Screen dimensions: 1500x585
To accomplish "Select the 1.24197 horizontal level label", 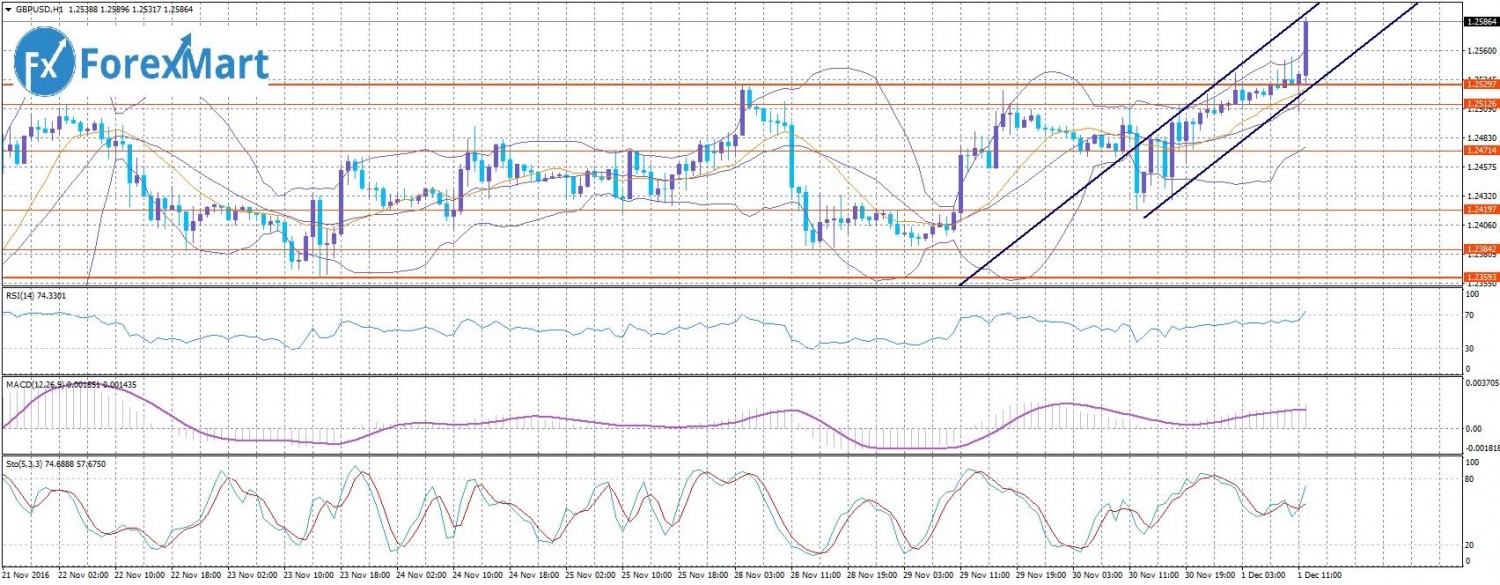I will coord(1479,209).
